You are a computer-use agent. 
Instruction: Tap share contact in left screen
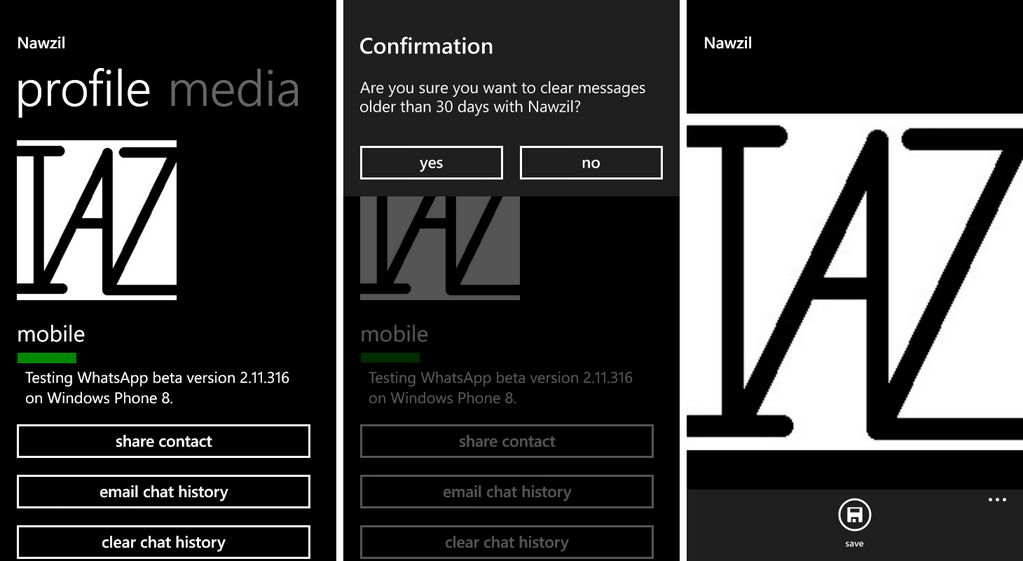[163, 441]
